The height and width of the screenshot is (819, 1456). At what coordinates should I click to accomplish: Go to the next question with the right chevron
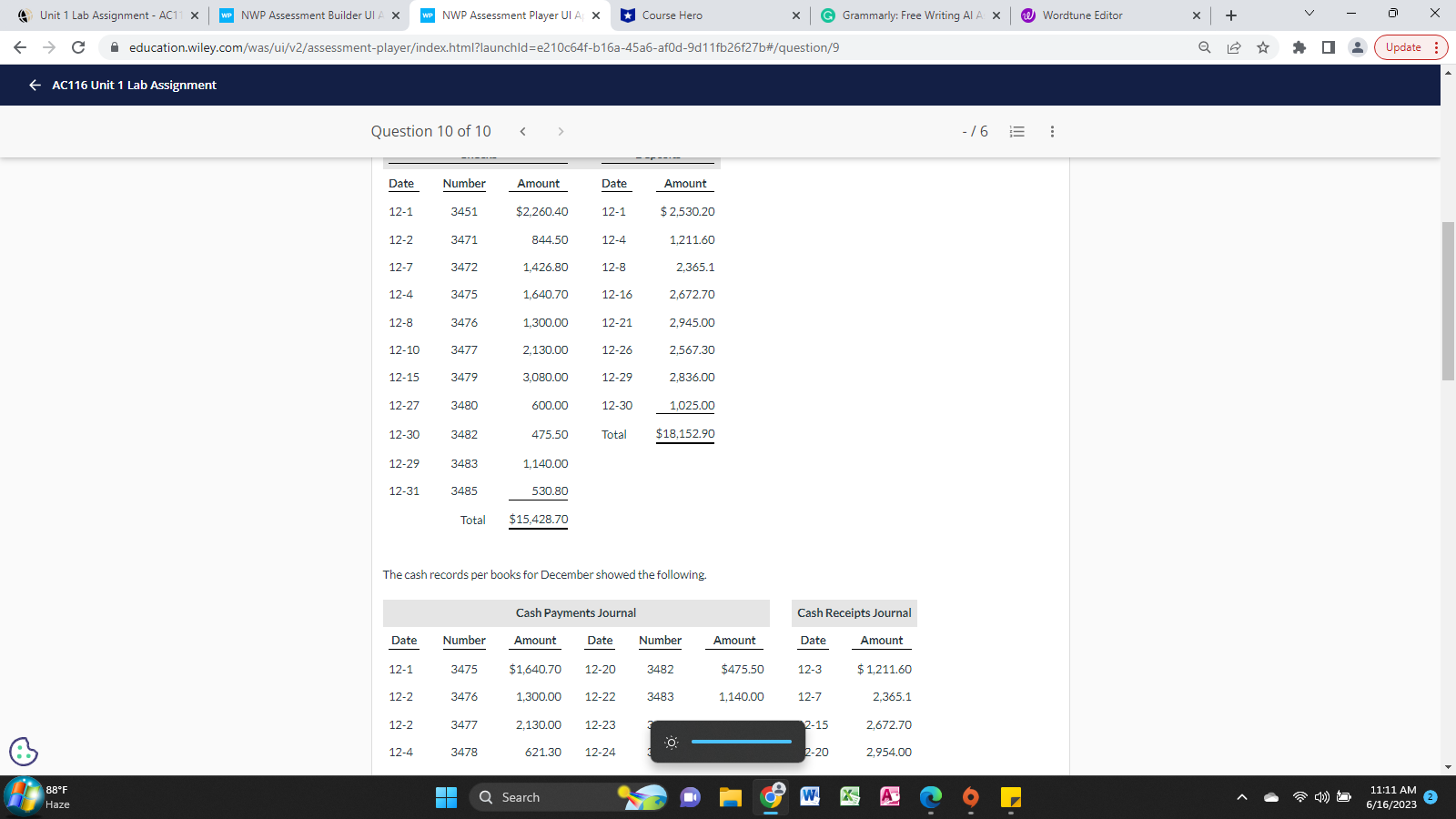(561, 131)
